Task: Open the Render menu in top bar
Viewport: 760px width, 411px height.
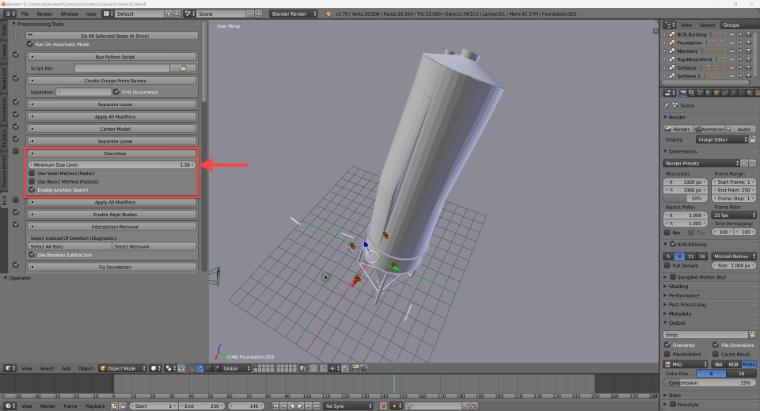Action: 44,14
